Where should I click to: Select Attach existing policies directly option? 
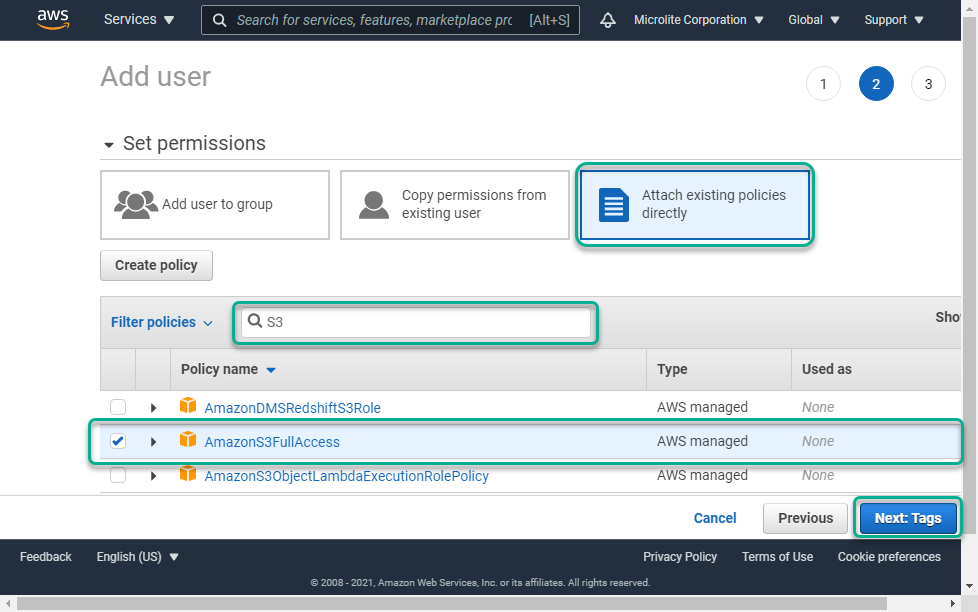tap(695, 205)
